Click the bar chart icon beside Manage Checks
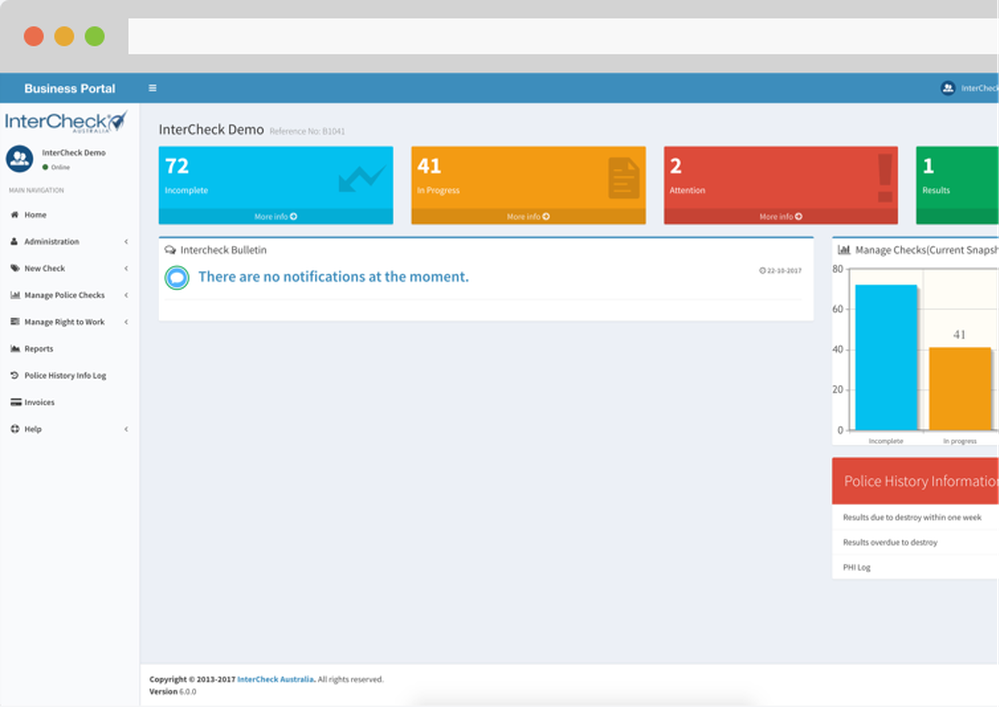Viewport: 1000px width, 707px height. tap(844, 250)
